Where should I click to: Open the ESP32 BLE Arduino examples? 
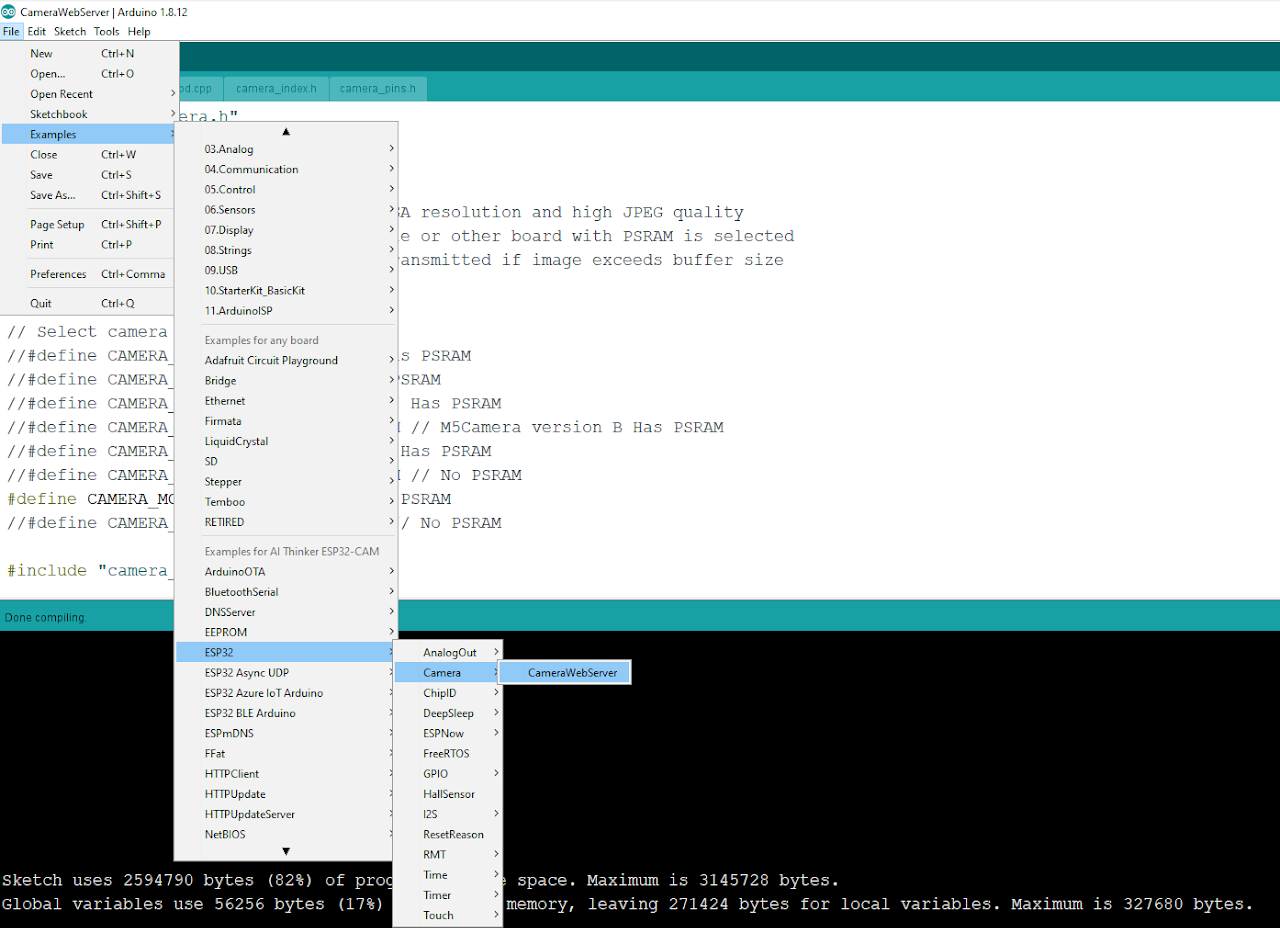pos(286,713)
